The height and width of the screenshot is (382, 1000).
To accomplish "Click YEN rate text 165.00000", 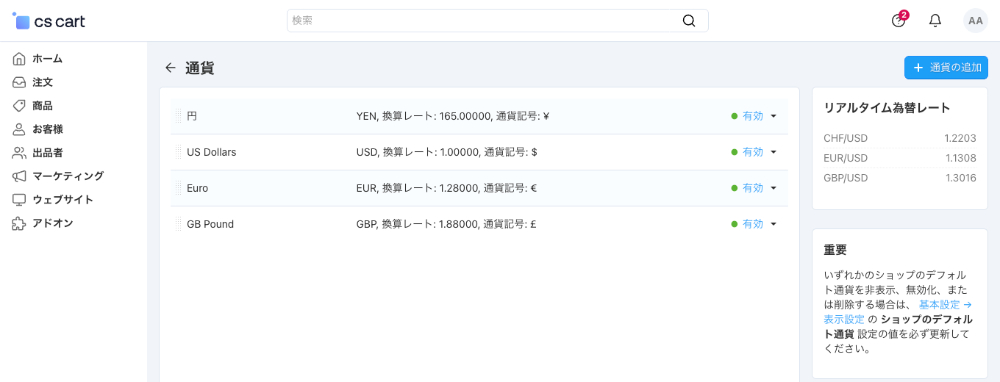I will click(465, 116).
